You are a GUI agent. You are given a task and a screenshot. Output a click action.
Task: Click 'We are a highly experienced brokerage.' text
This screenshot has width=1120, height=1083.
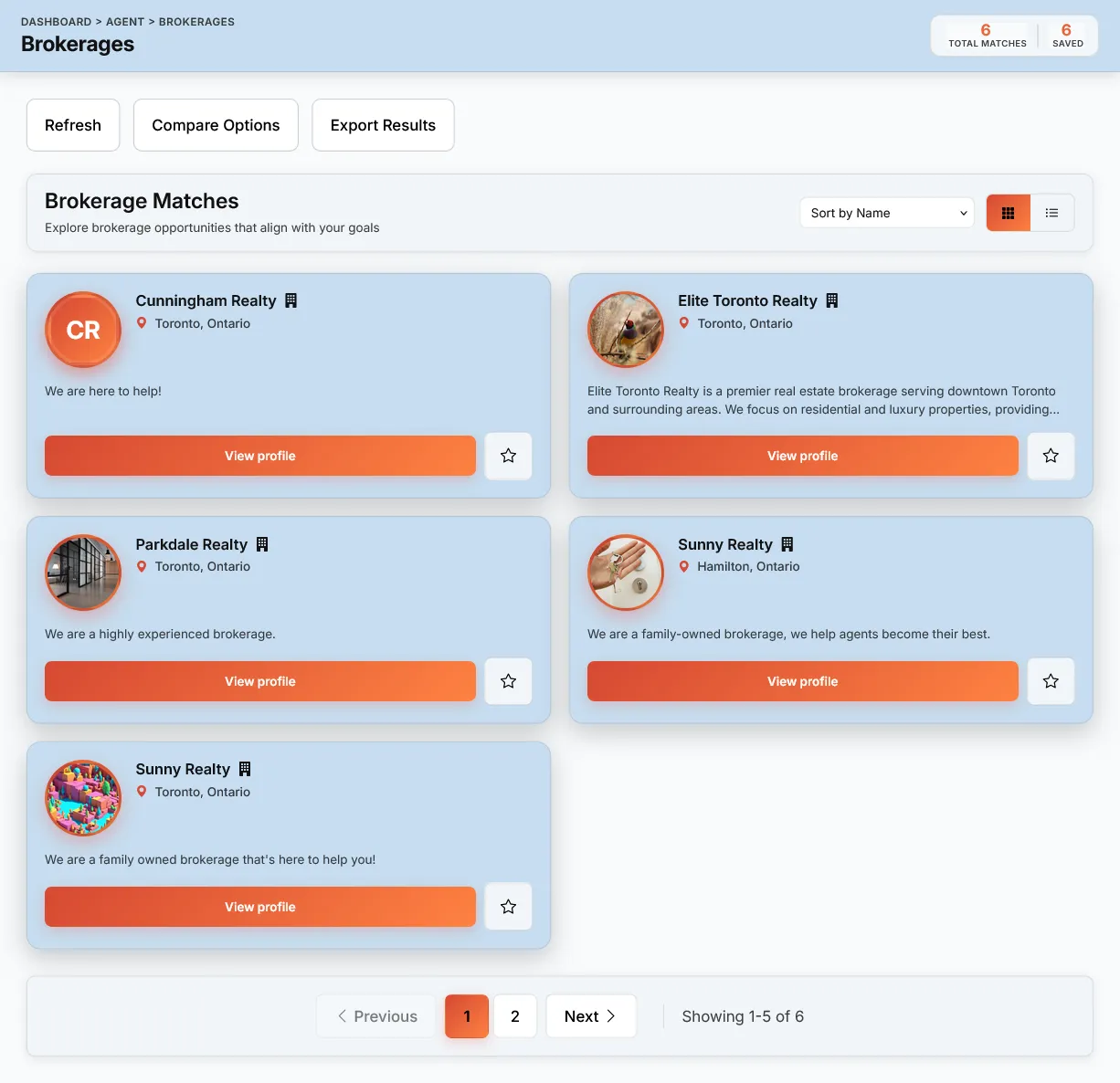tap(160, 634)
